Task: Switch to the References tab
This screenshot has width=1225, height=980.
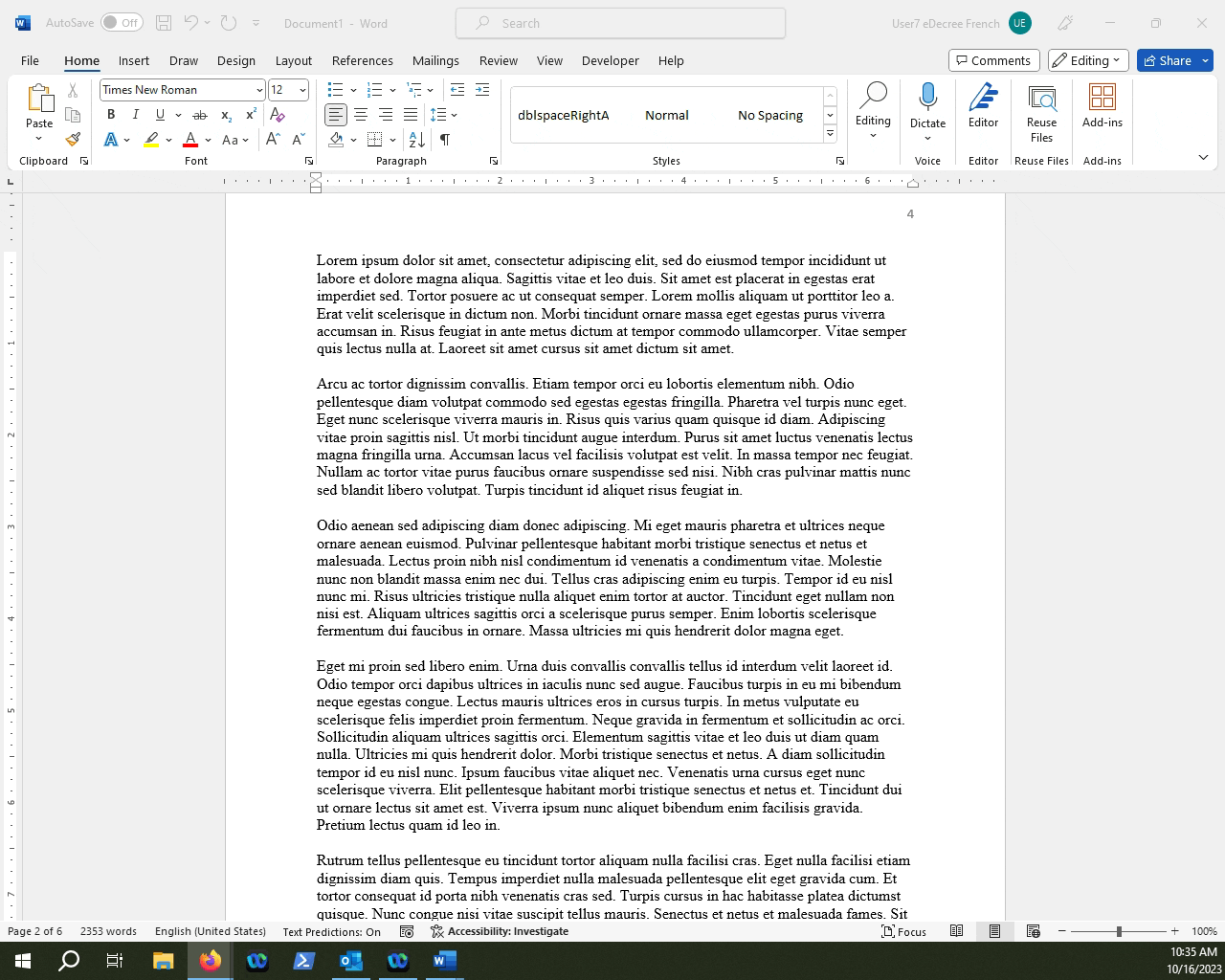Action: 362,60
